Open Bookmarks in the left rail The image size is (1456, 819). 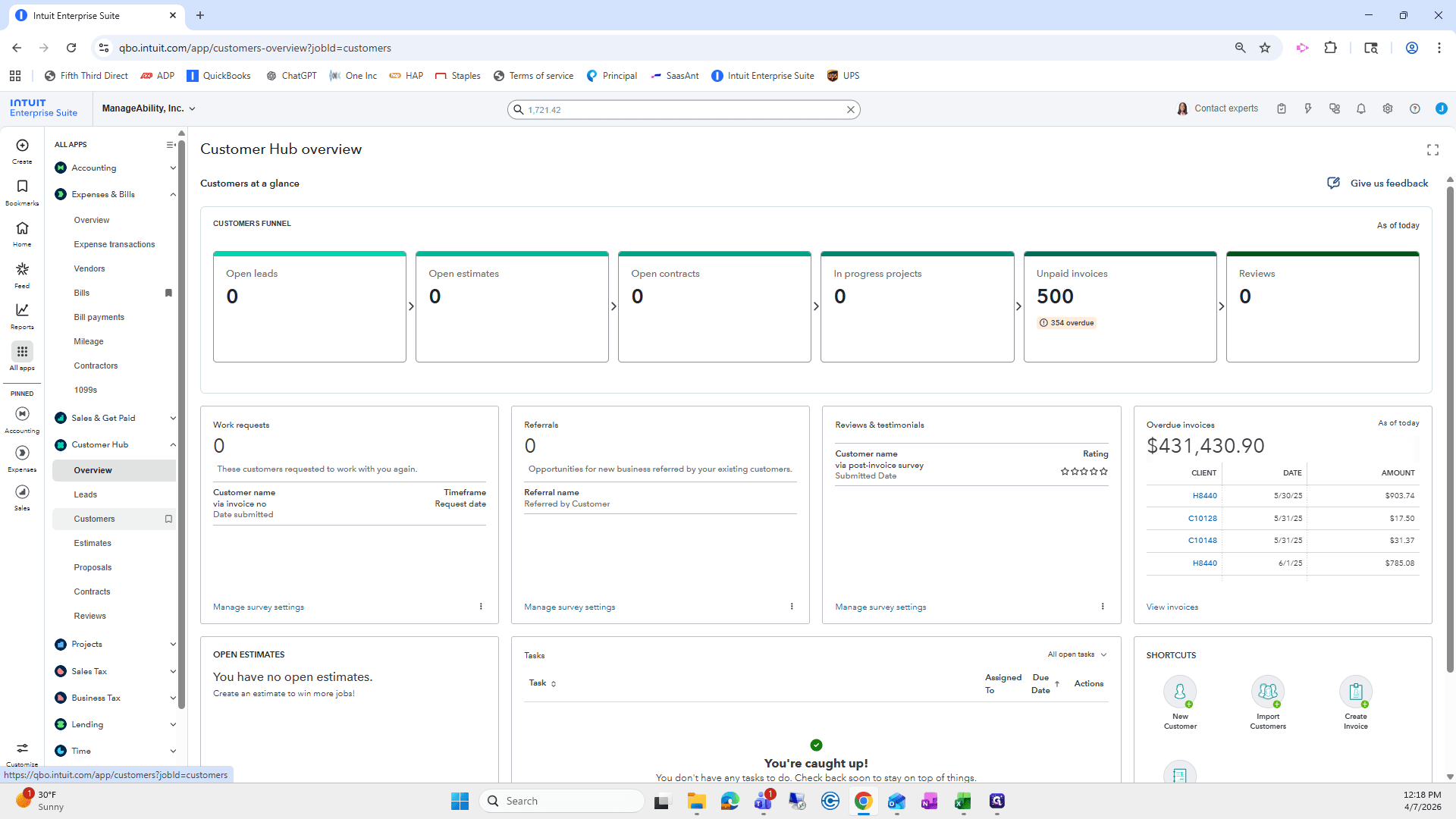[x=22, y=187]
